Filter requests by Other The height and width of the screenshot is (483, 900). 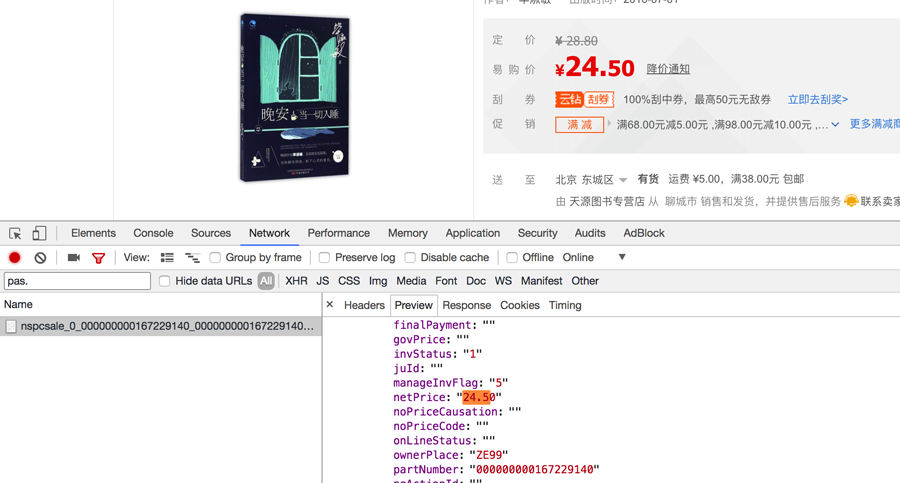585,281
